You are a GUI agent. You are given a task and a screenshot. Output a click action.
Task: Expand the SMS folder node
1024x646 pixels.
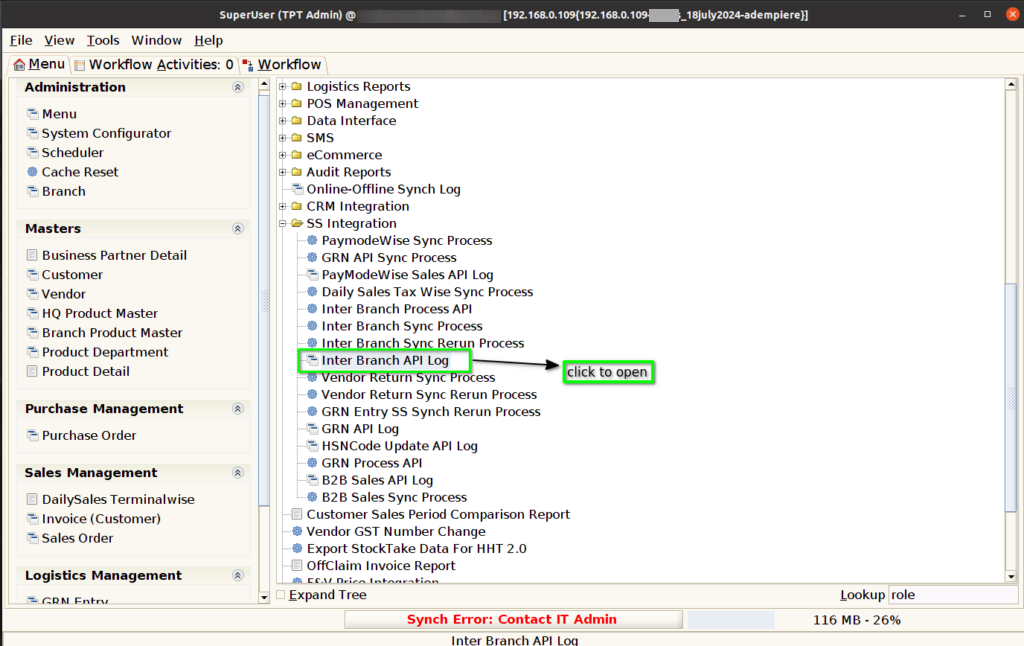pos(283,138)
